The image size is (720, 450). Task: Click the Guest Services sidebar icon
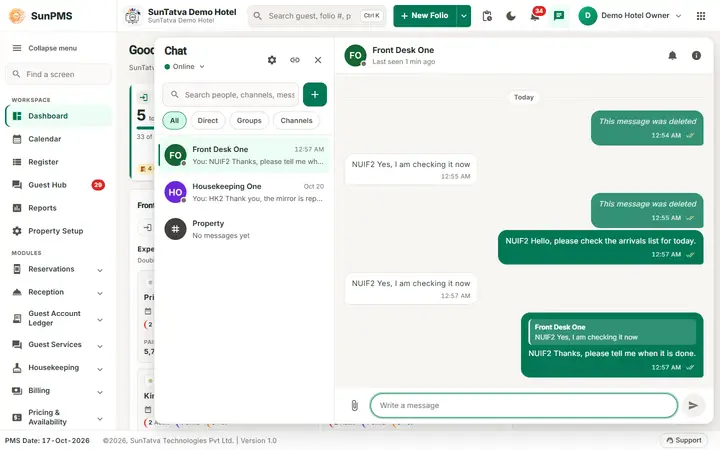click(17, 345)
